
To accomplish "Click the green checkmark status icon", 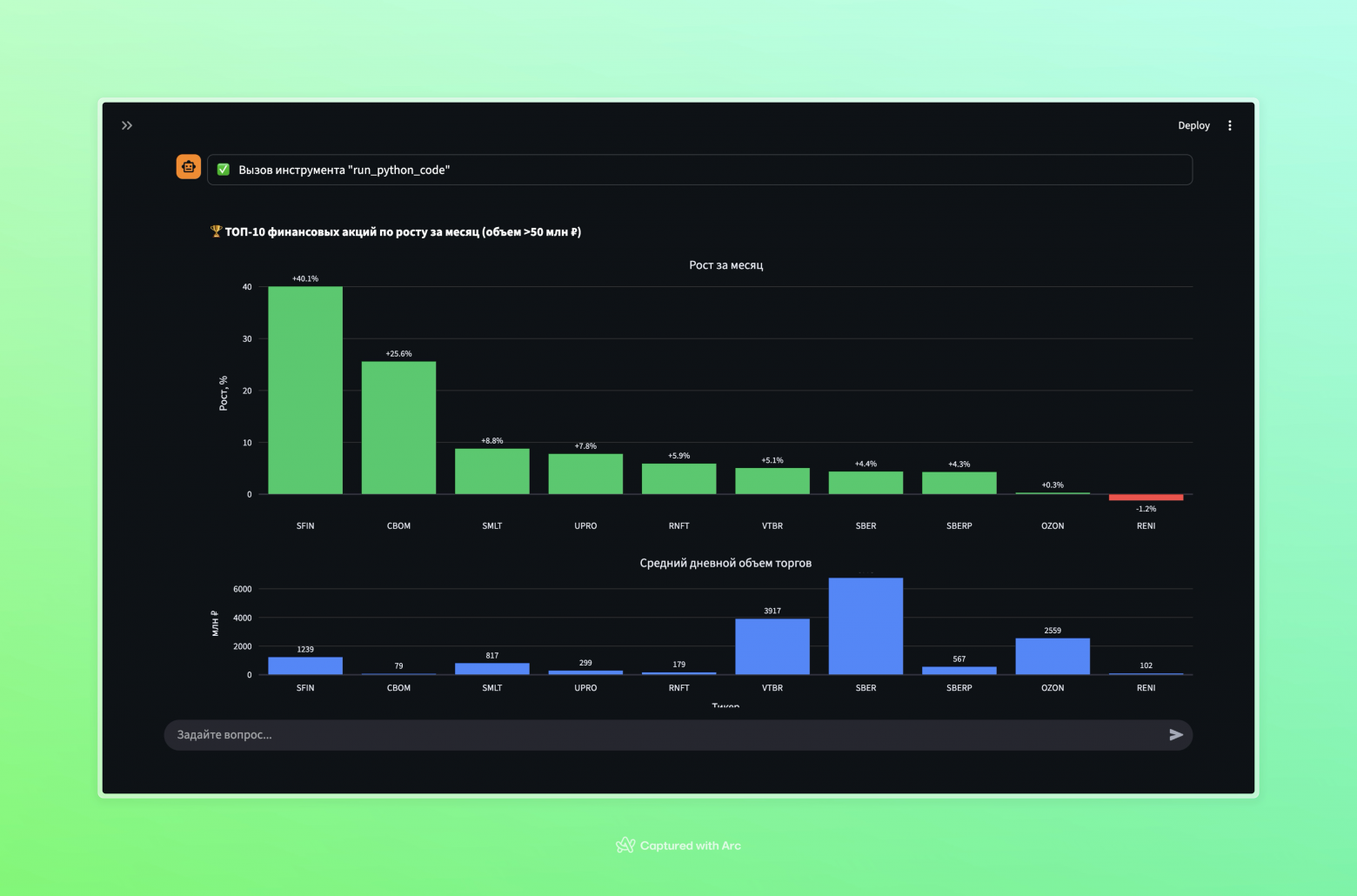I will [224, 170].
